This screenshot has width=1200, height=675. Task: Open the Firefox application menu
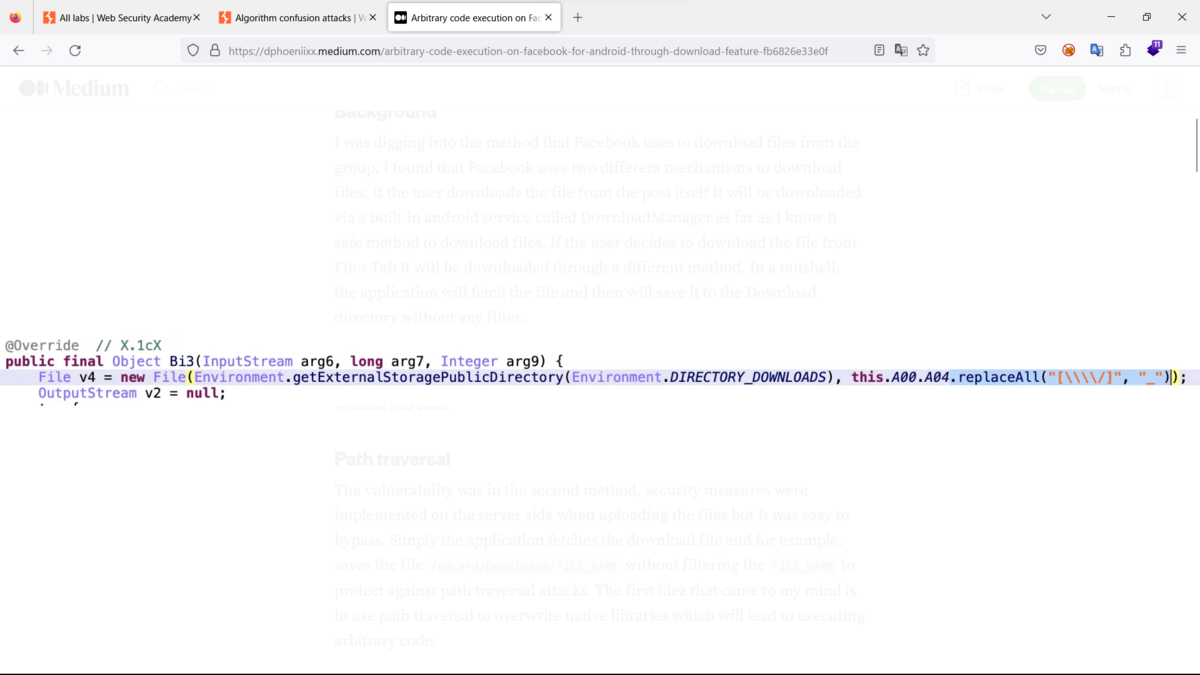tap(1182, 48)
